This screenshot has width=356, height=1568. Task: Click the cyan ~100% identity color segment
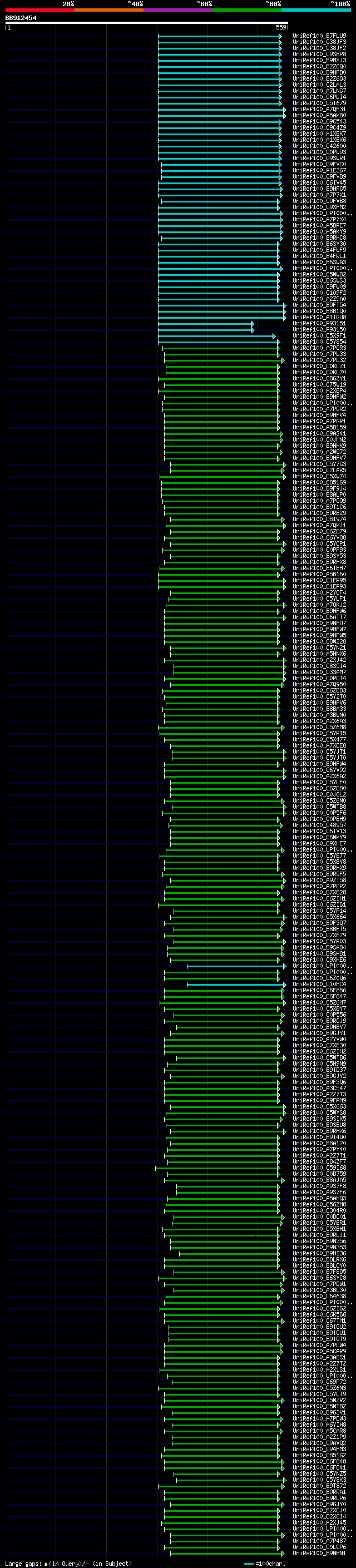tap(316, 10)
